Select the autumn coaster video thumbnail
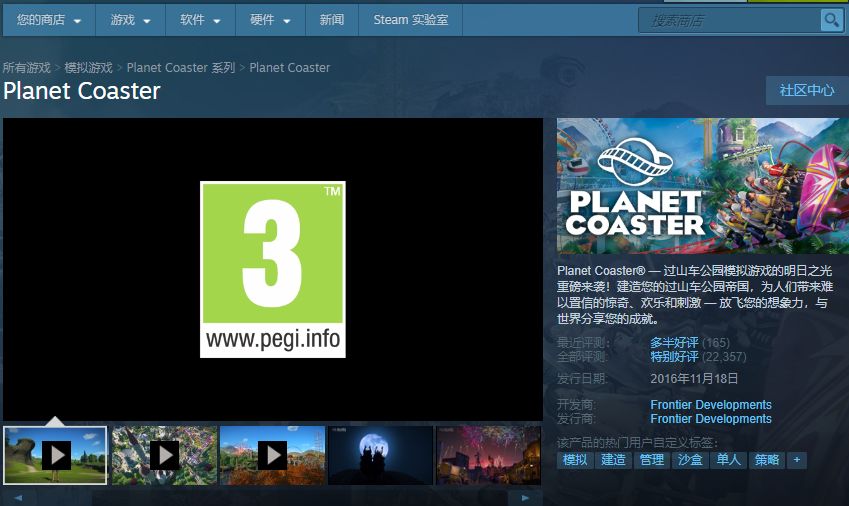 pyautogui.click(x=272, y=455)
